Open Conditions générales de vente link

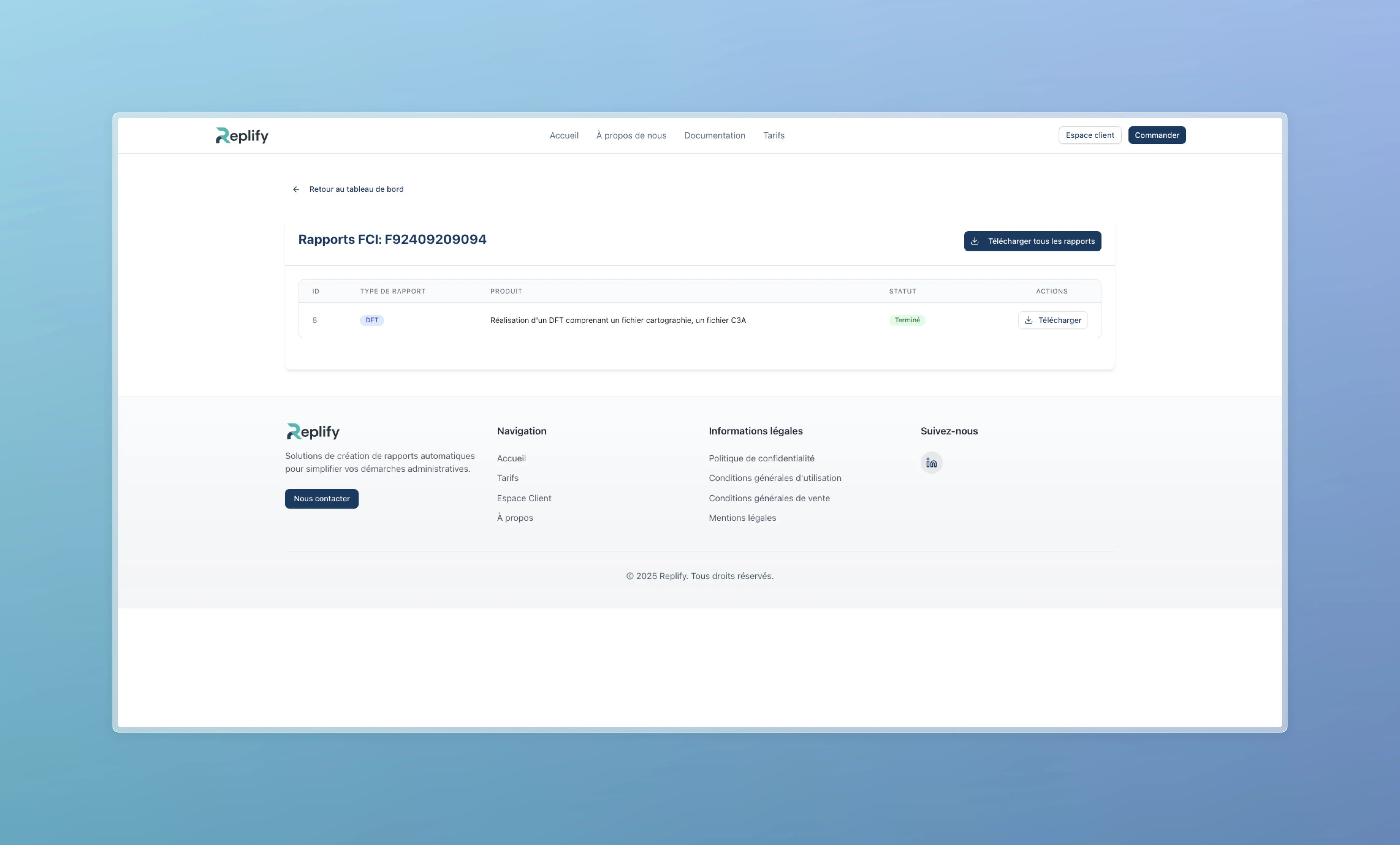click(x=769, y=498)
